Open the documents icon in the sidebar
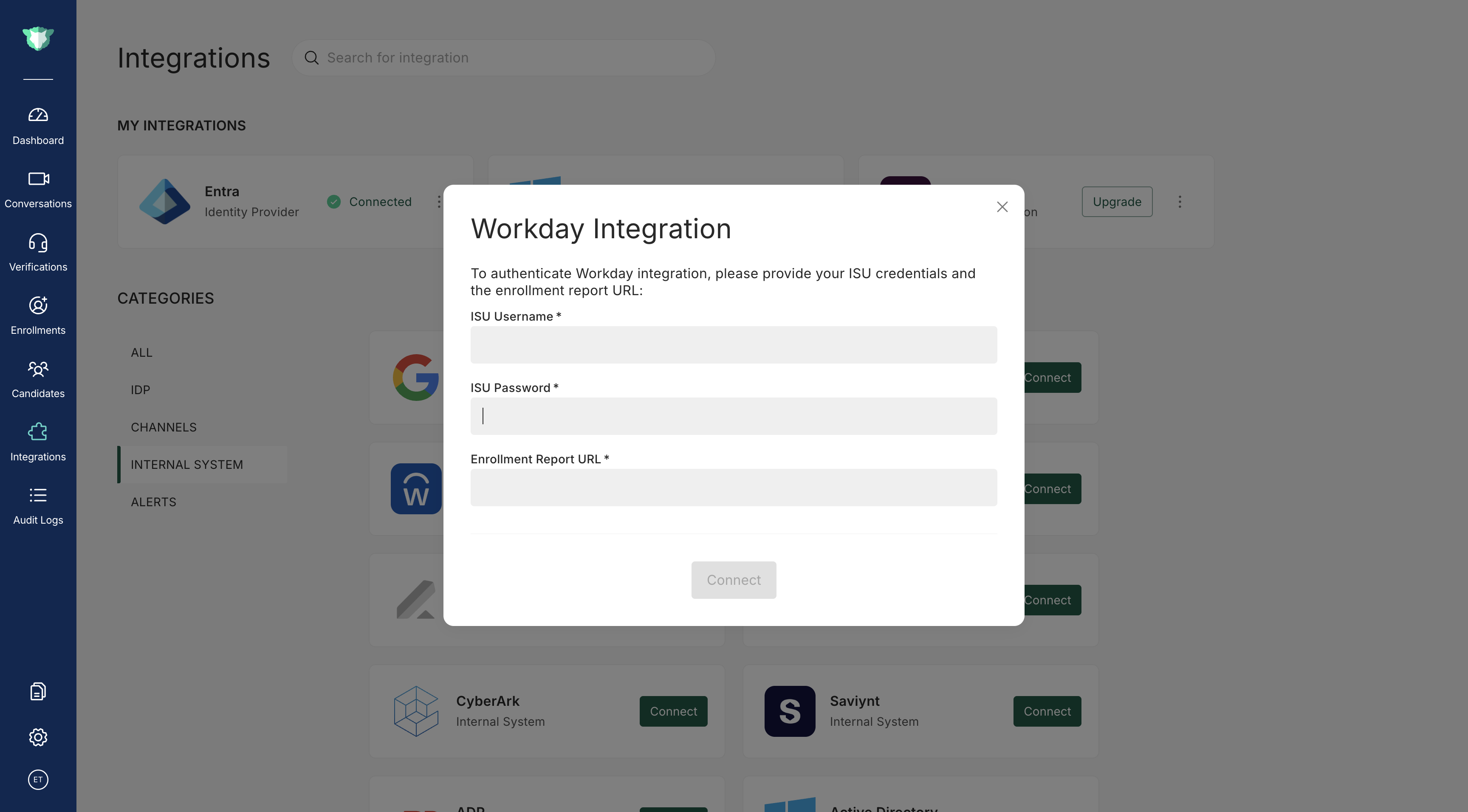The width and height of the screenshot is (1468, 812). (38, 691)
